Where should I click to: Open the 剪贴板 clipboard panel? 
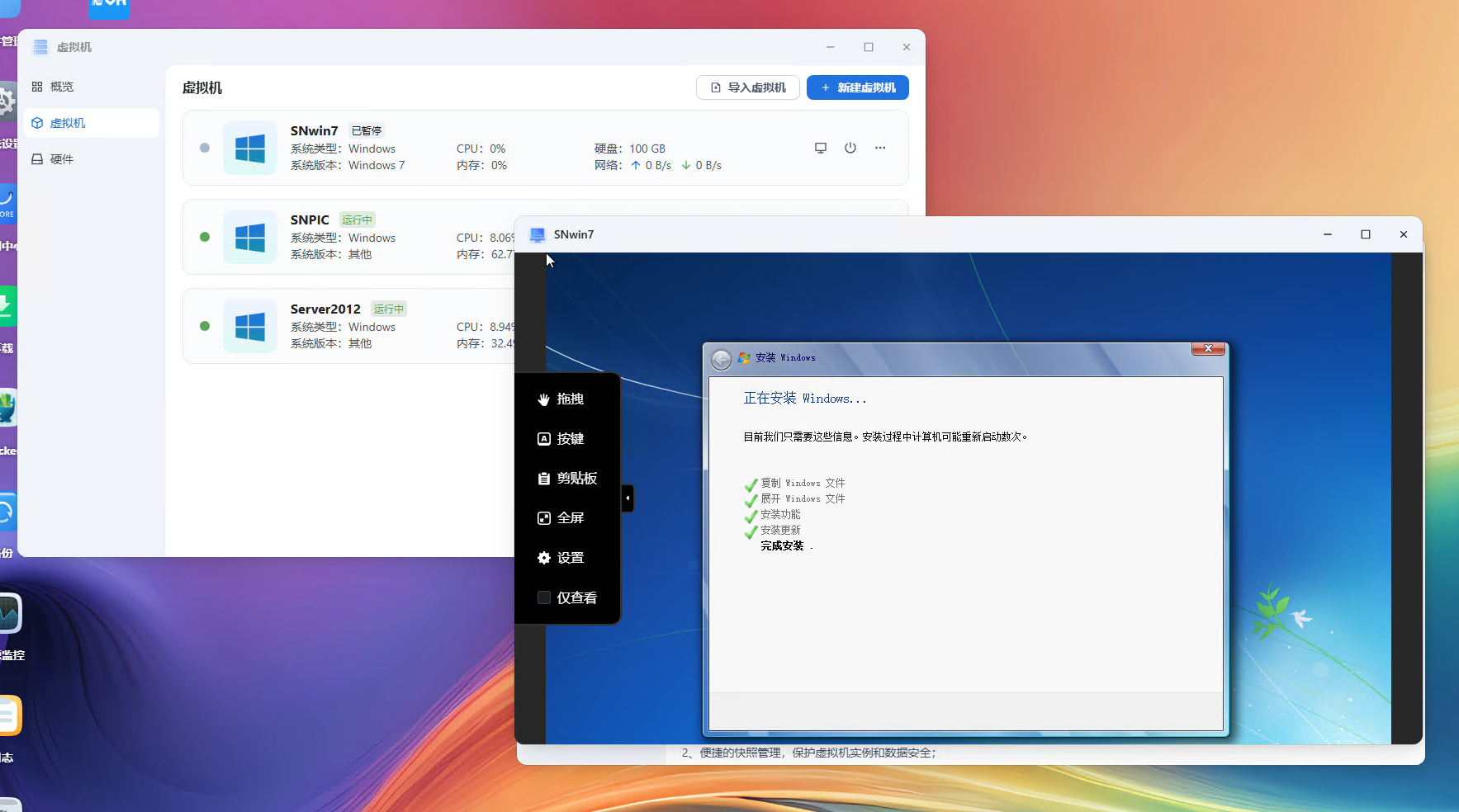click(x=567, y=479)
